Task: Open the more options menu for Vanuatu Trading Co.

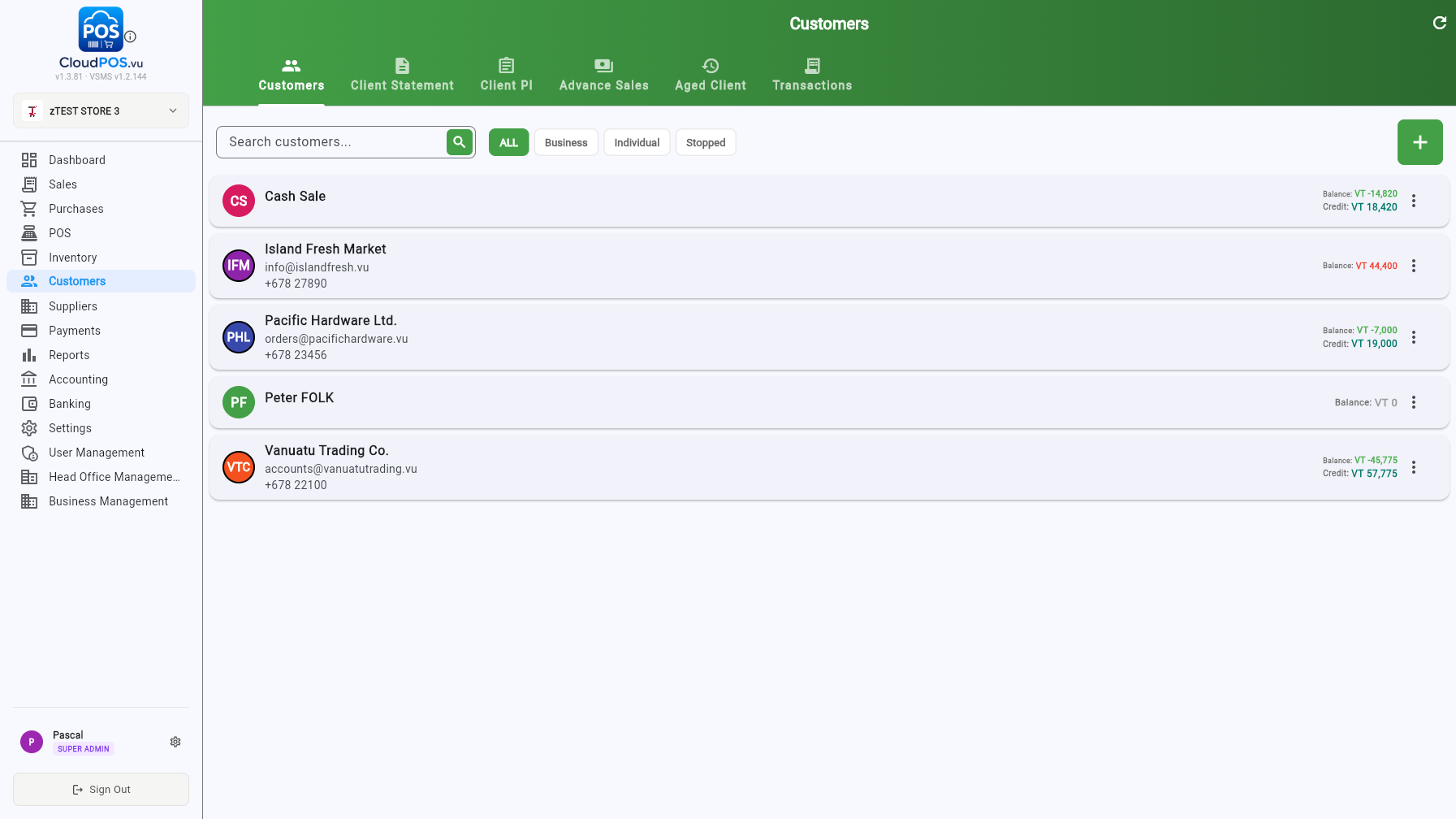Action: 1413,467
